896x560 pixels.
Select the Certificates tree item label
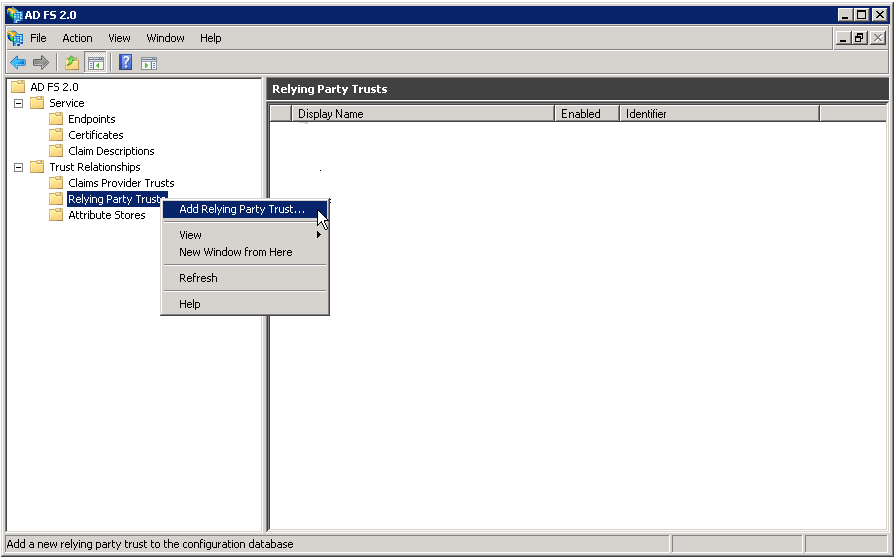(95, 135)
